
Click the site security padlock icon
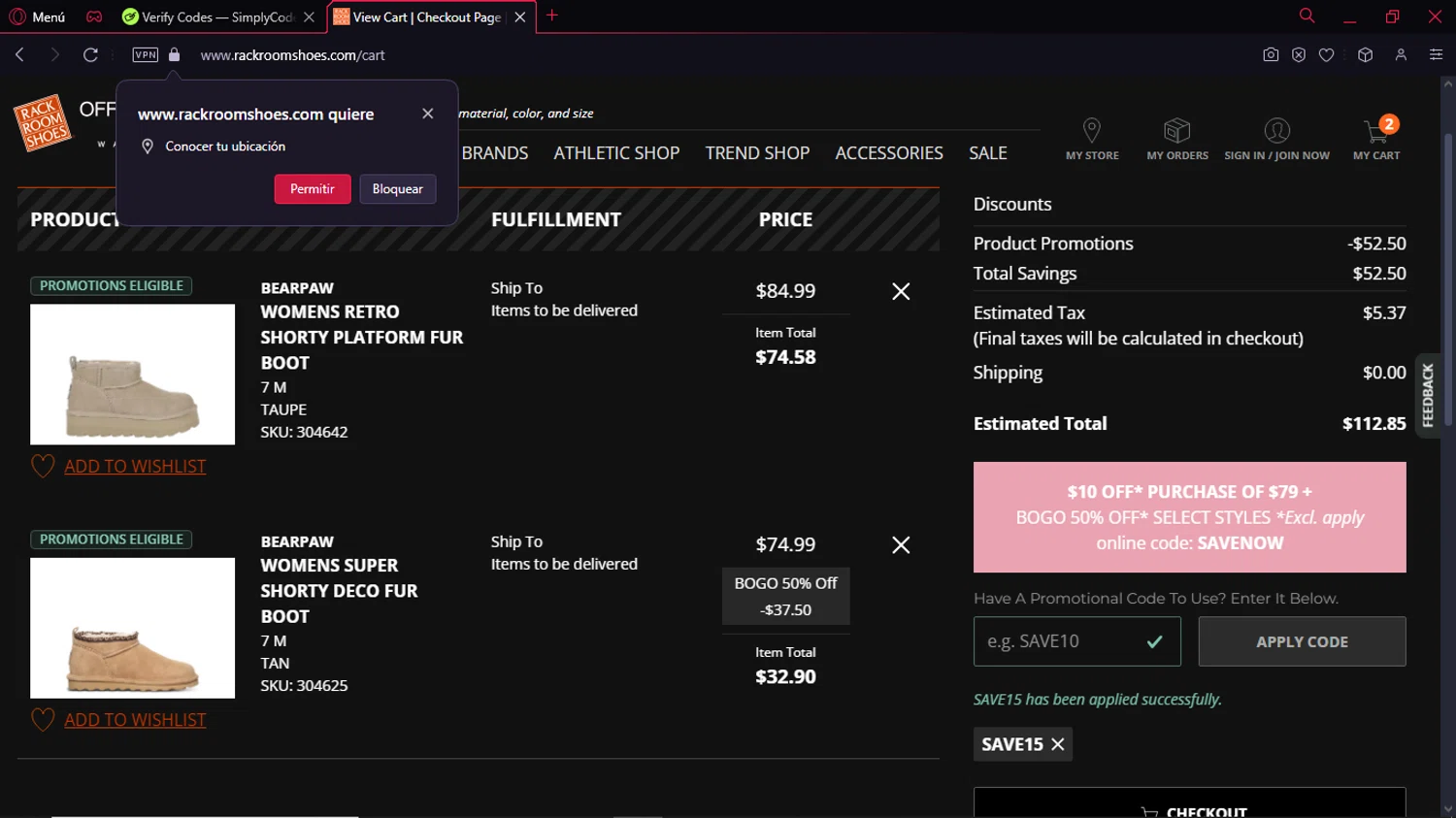tap(175, 55)
